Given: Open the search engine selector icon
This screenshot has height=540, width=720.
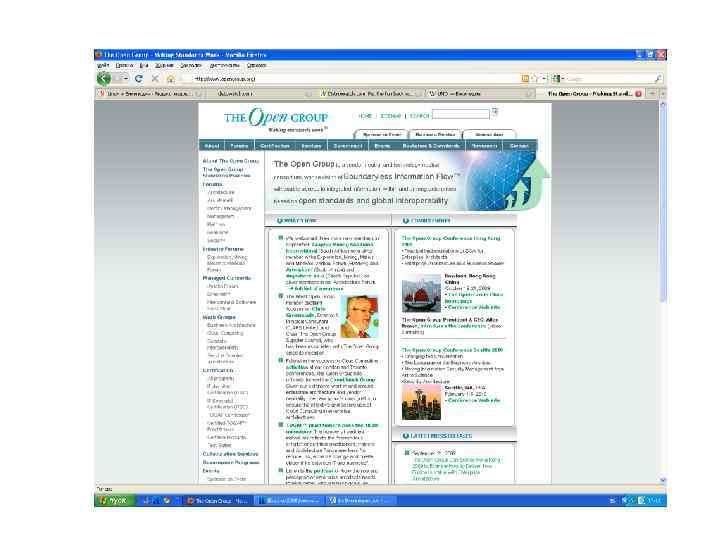Looking at the screenshot, I should tap(557, 79).
